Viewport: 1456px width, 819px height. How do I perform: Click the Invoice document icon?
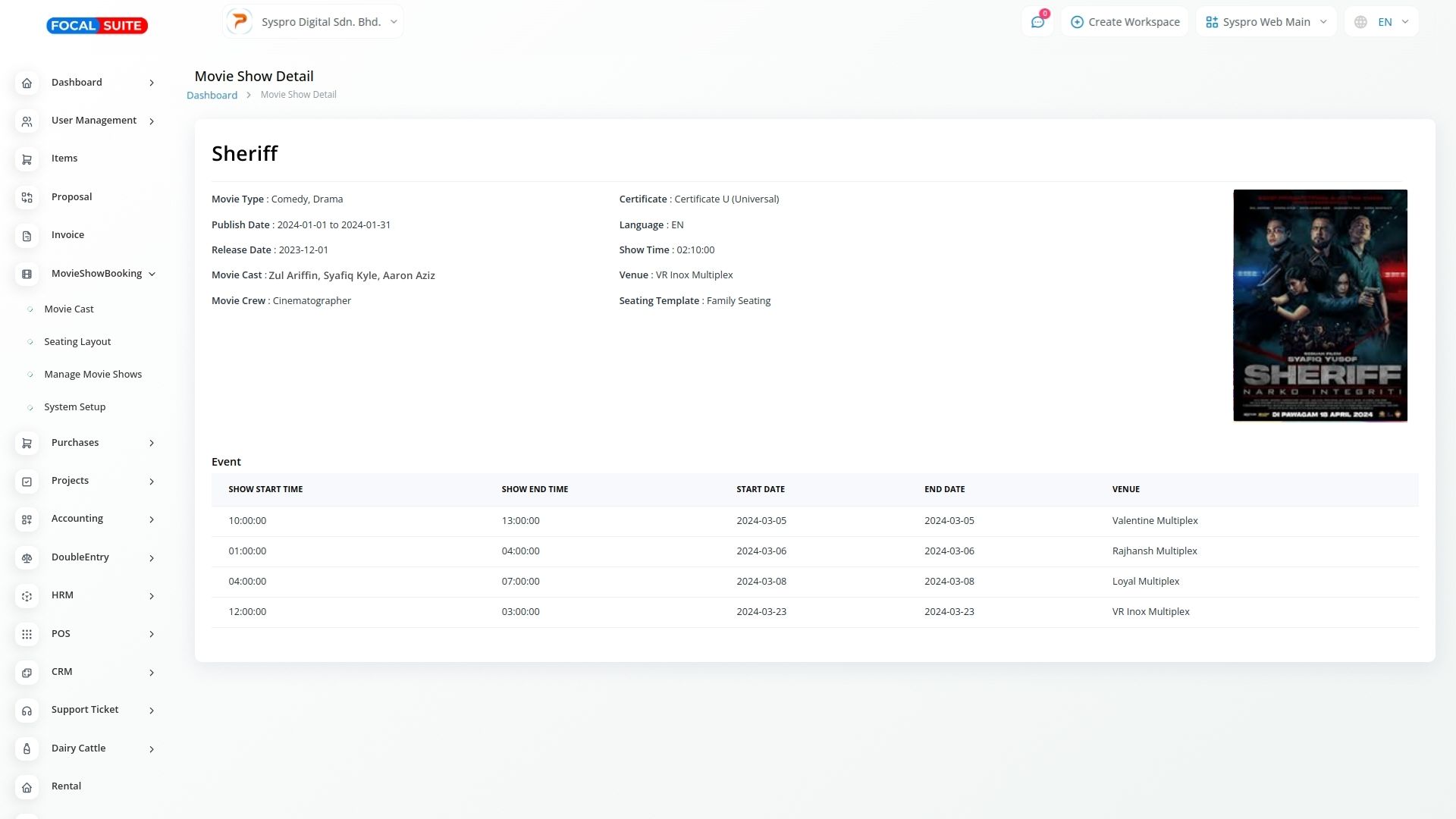tap(27, 236)
